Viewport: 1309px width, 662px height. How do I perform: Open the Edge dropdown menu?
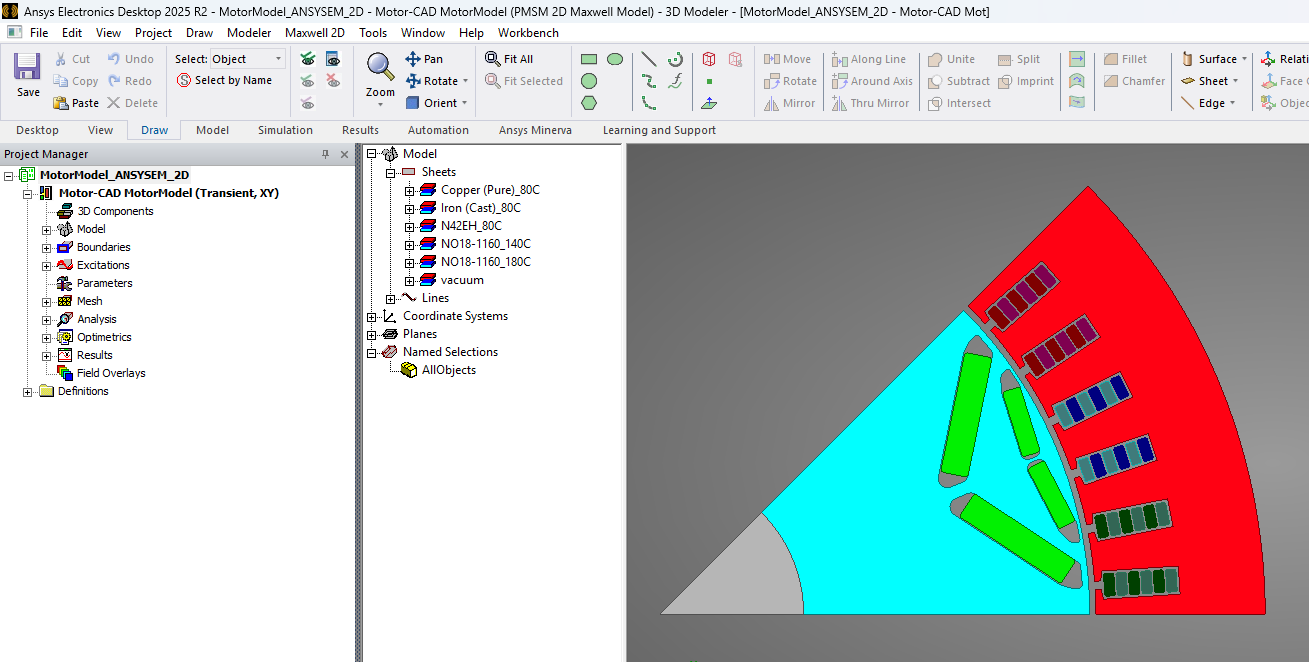[x=1232, y=103]
